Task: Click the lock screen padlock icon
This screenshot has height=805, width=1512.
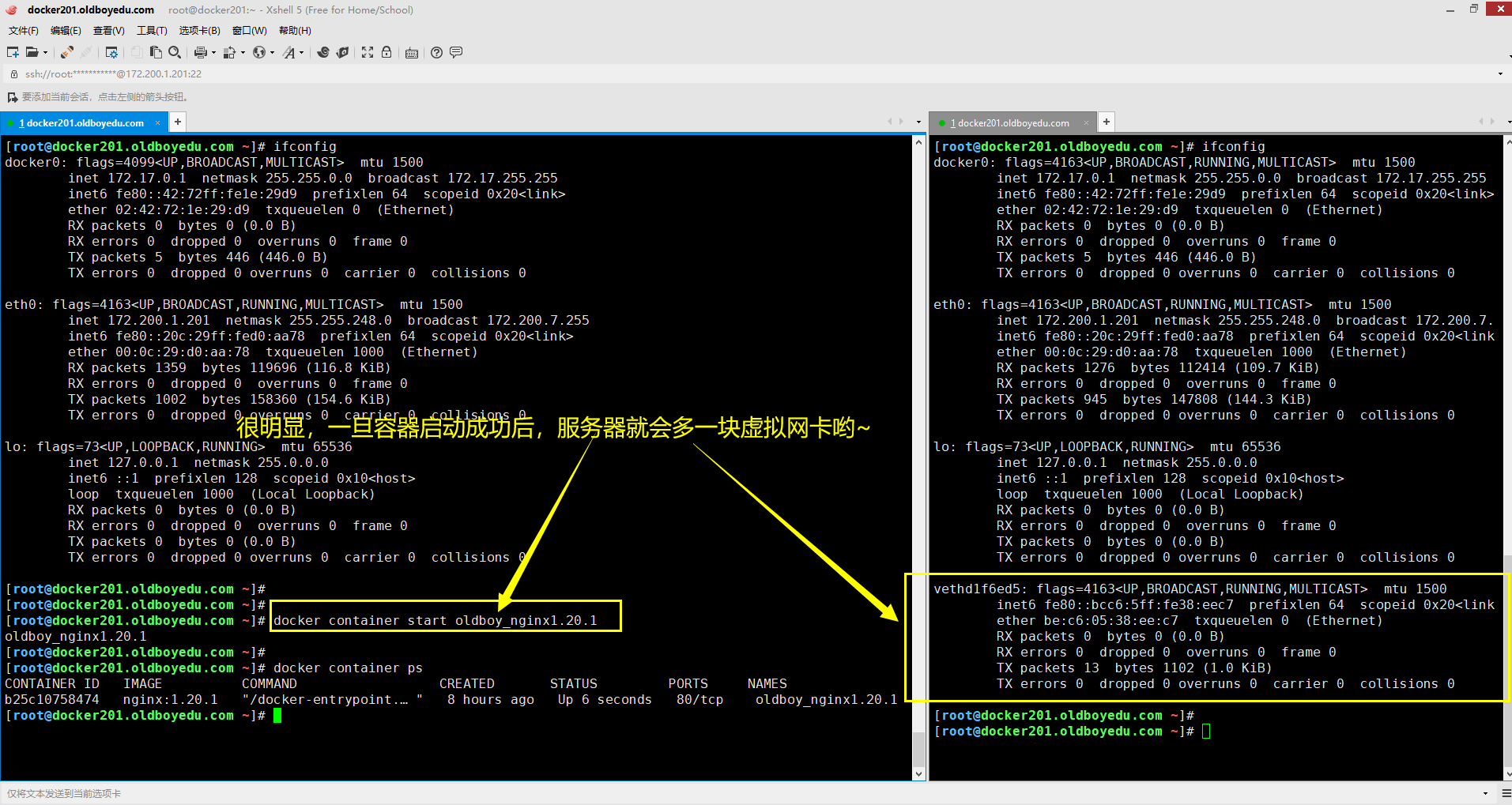Action: (386, 52)
